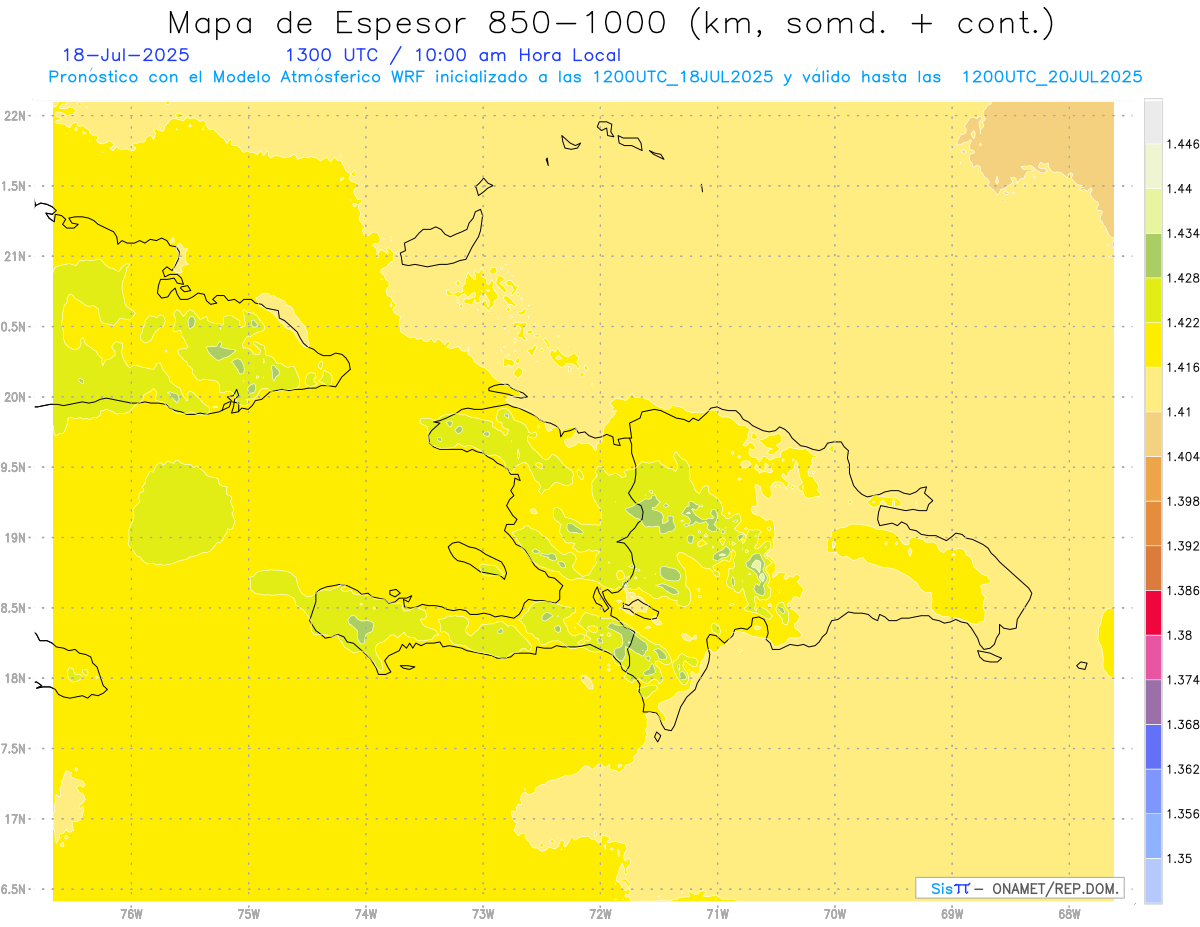Click the longitude label "73W"

pos(483,913)
